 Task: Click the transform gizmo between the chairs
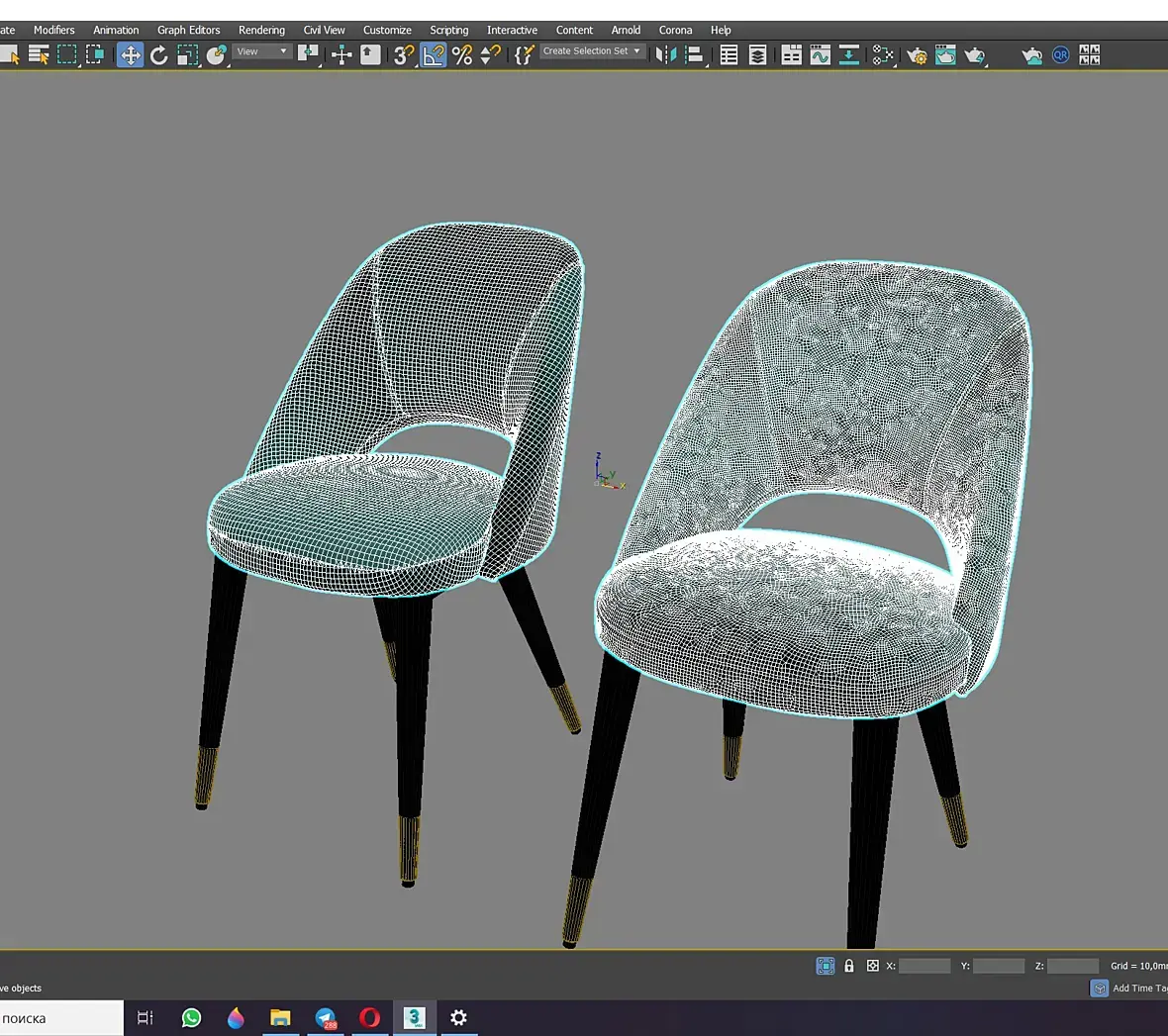[609, 472]
